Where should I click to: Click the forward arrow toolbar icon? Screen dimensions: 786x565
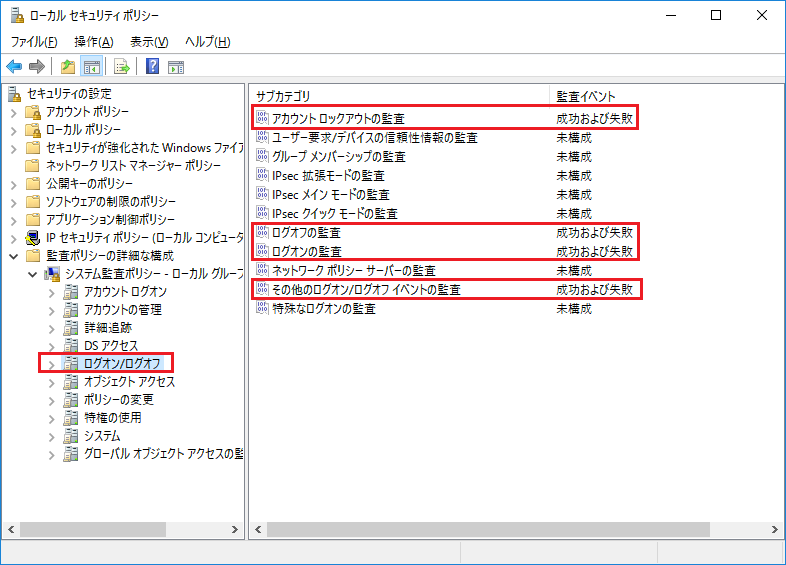pyautogui.click(x=37, y=67)
